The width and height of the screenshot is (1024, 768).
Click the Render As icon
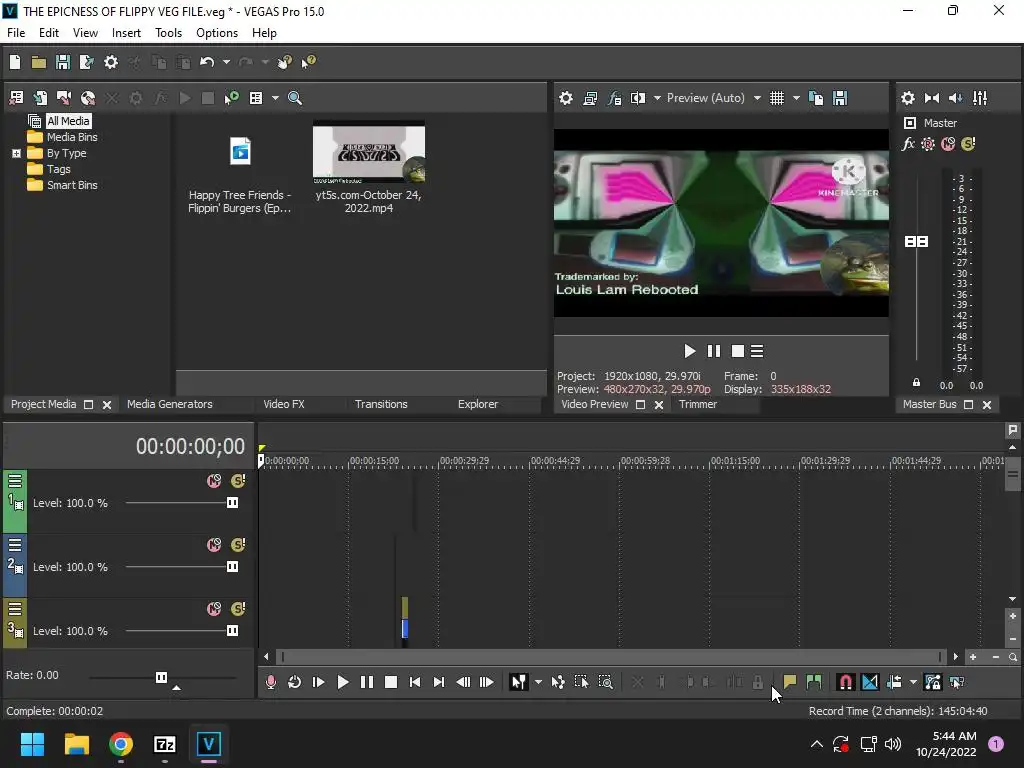tap(87, 62)
